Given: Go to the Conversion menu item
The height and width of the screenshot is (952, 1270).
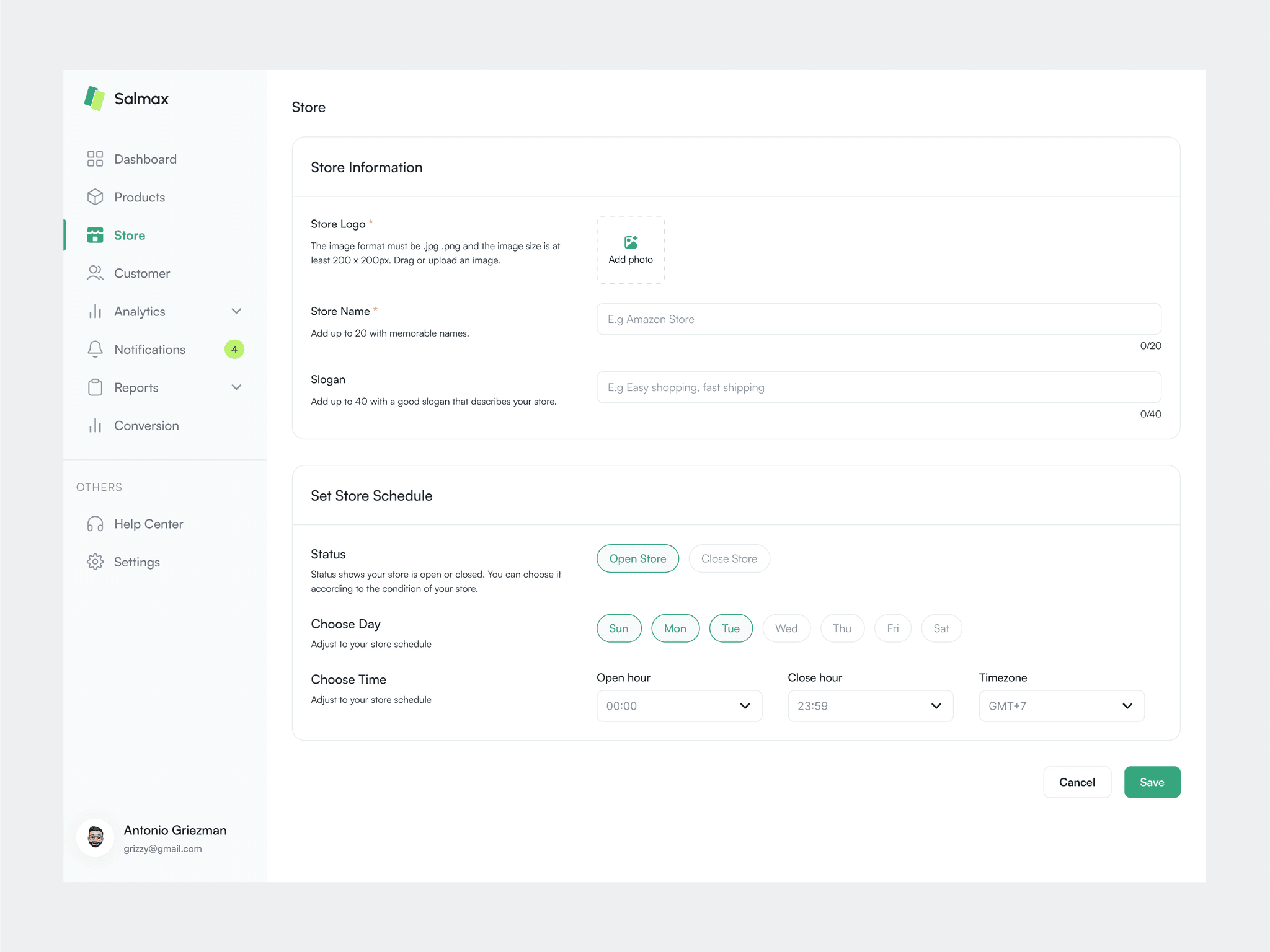Looking at the screenshot, I should [146, 426].
